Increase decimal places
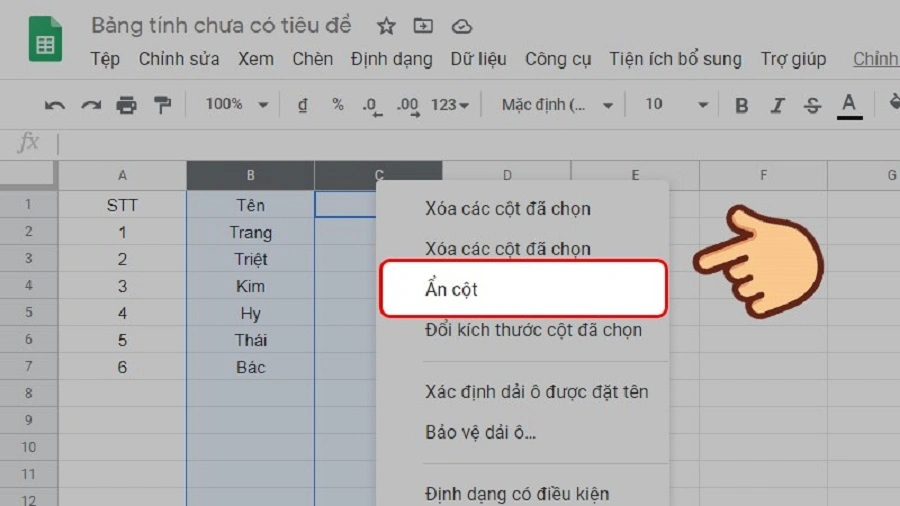Viewport: 900px width, 506px height. point(408,106)
